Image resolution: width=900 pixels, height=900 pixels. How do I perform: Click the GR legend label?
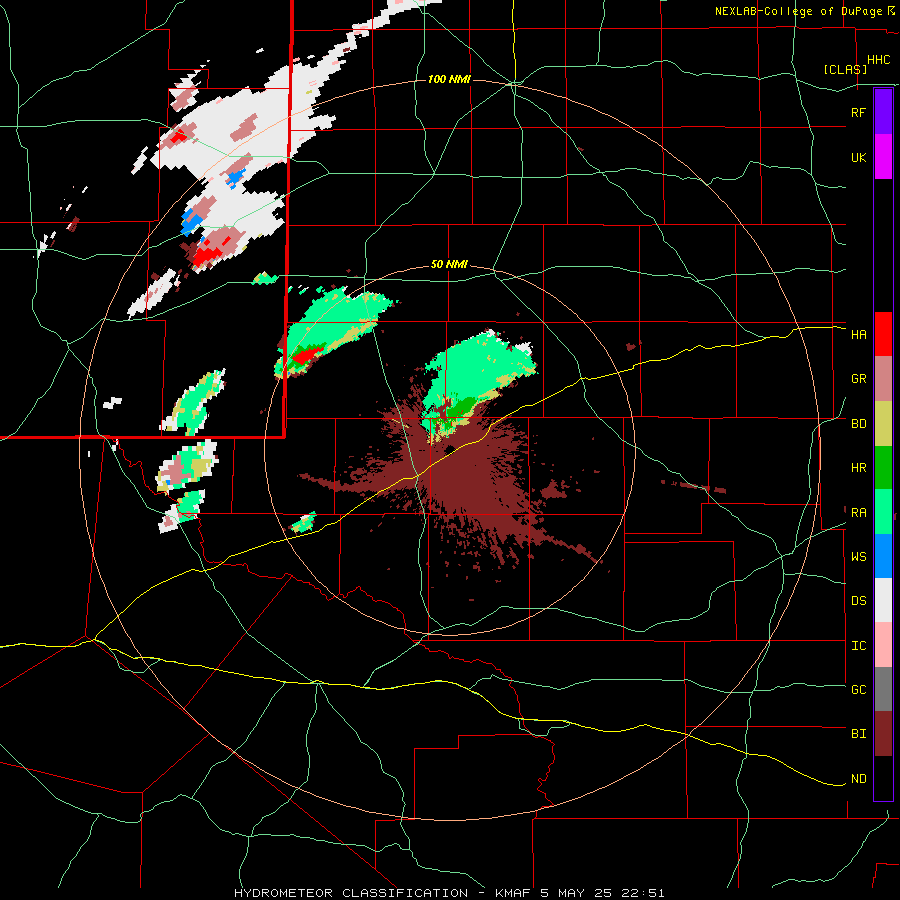[x=858, y=379]
